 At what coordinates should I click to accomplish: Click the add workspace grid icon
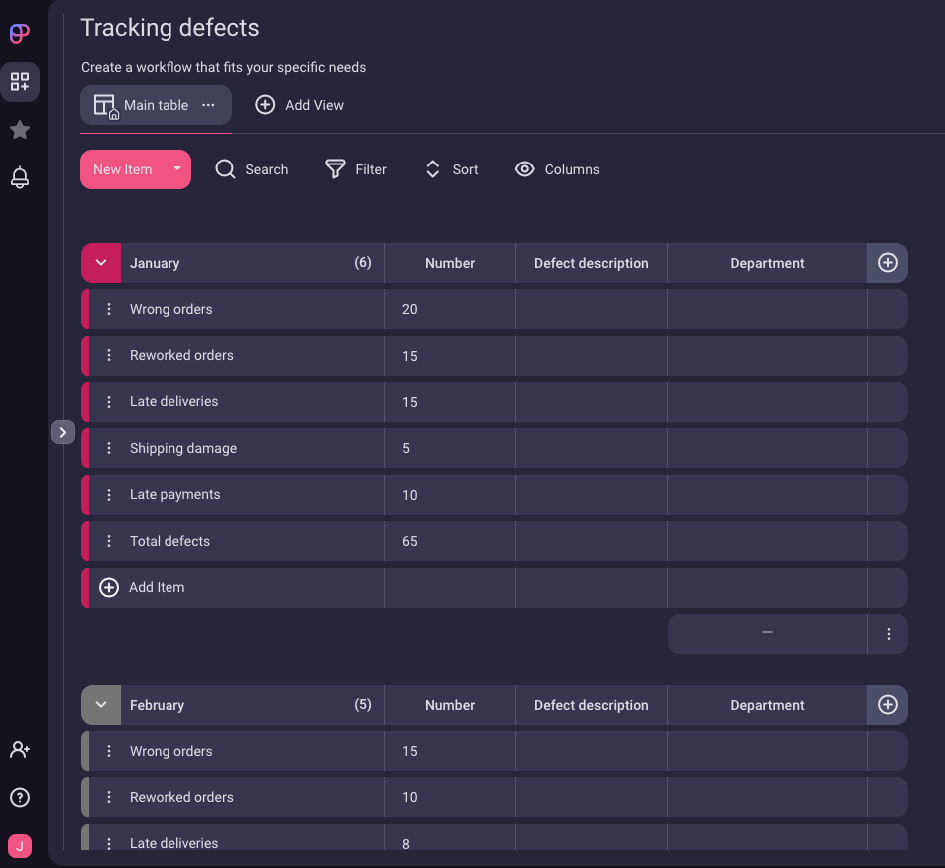[x=20, y=82]
